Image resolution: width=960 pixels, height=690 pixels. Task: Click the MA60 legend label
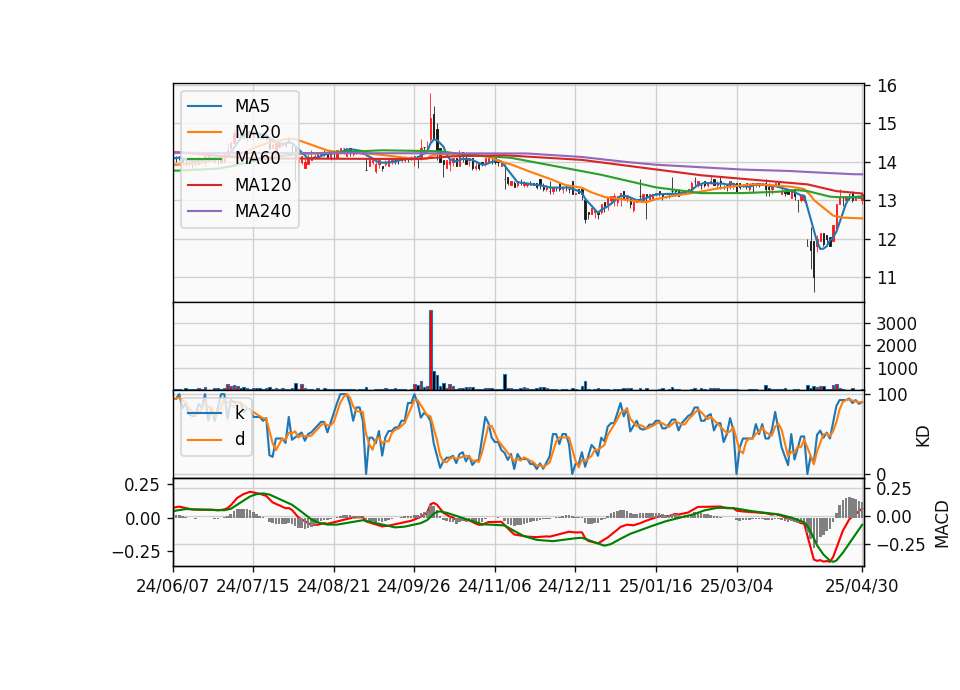pyautogui.click(x=258, y=158)
